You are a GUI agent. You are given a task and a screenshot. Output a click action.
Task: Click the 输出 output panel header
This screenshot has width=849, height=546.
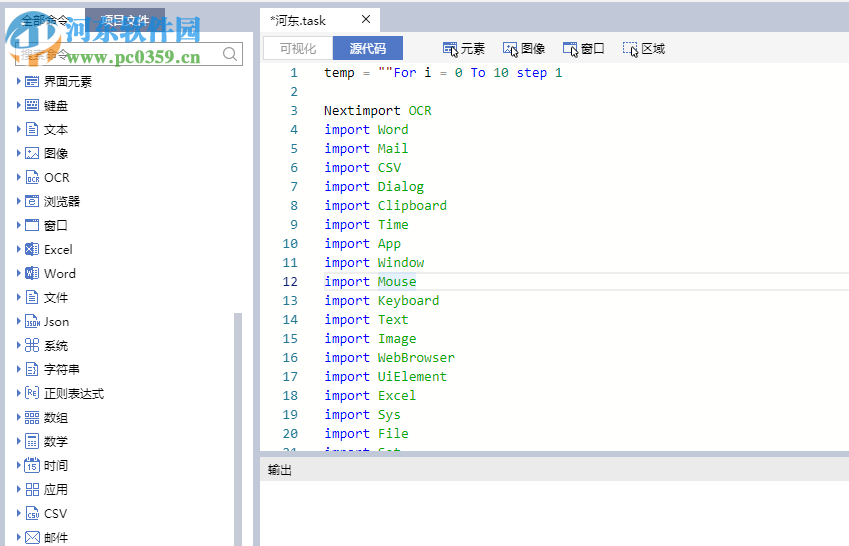pos(554,470)
